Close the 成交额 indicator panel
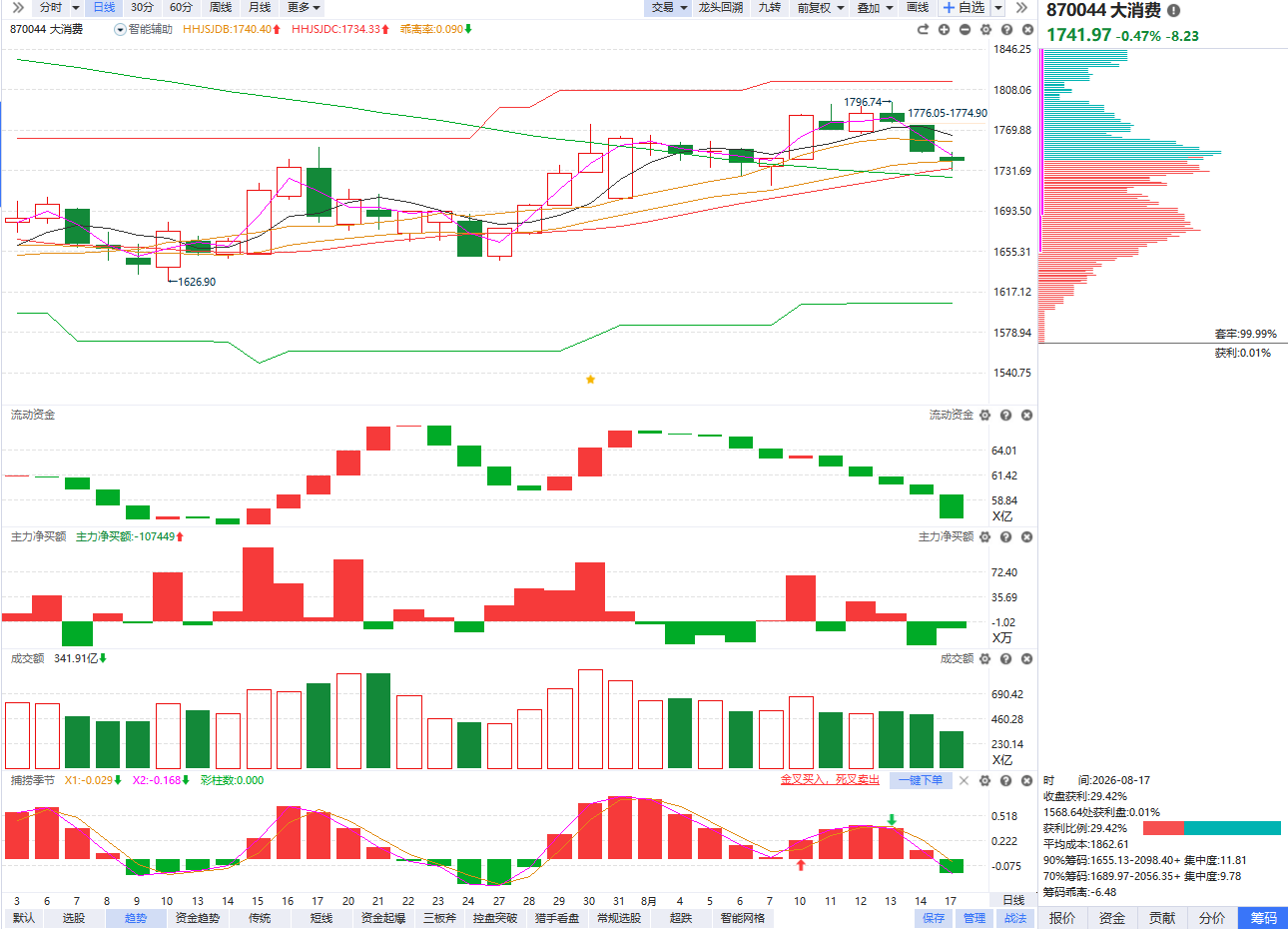 1027,658
